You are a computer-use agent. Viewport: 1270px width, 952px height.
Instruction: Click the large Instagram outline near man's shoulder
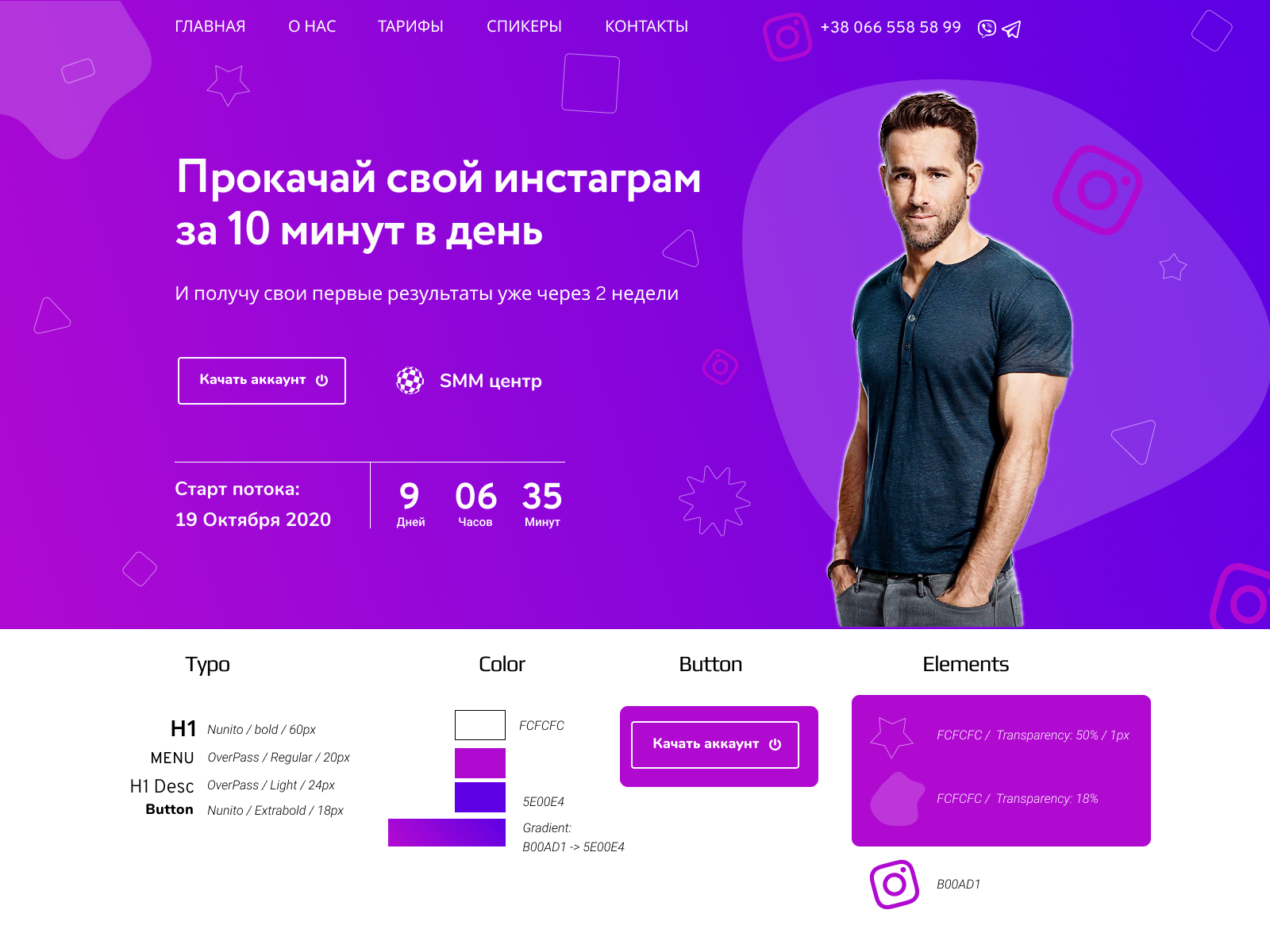[1098, 190]
